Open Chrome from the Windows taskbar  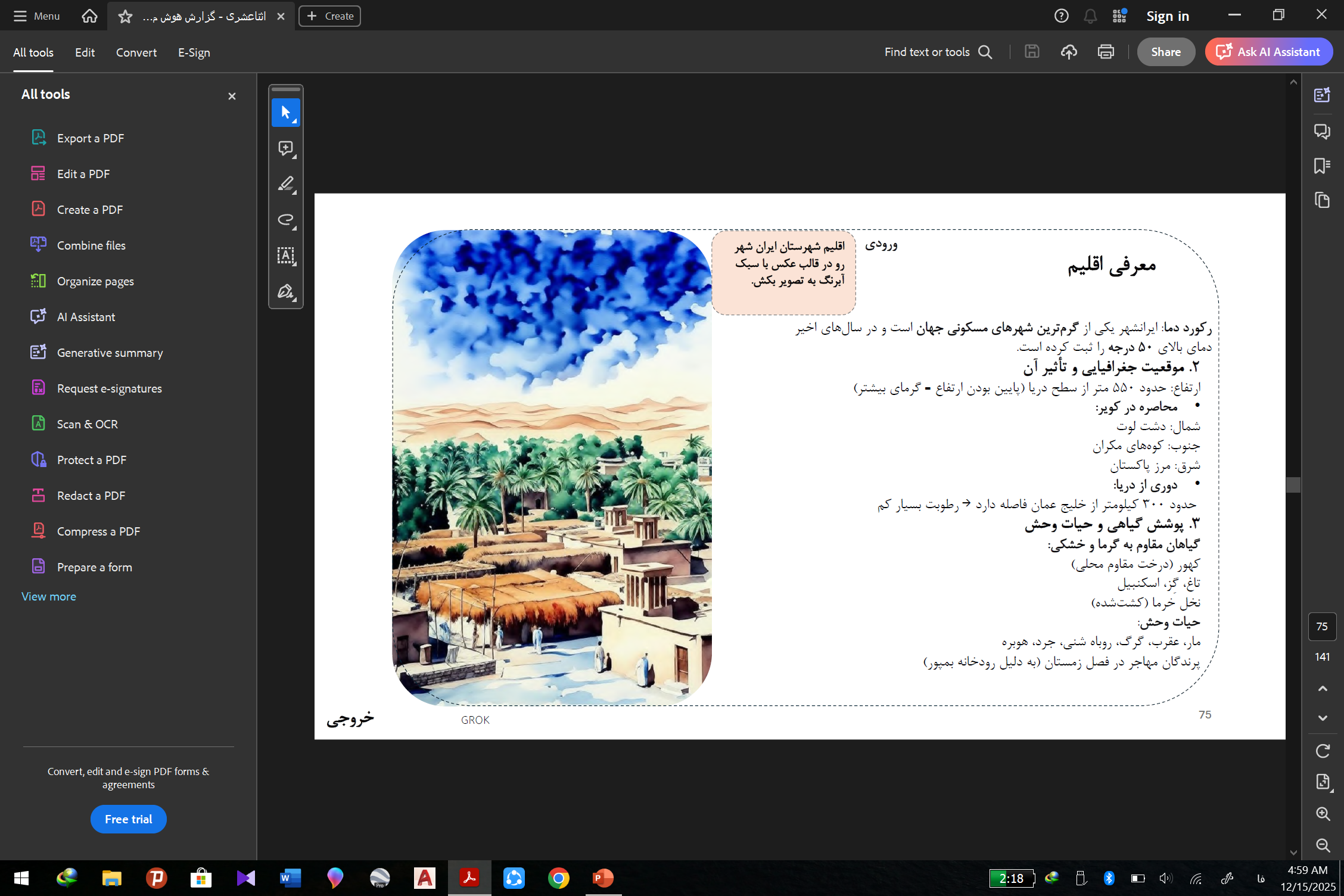tap(559, 878)
